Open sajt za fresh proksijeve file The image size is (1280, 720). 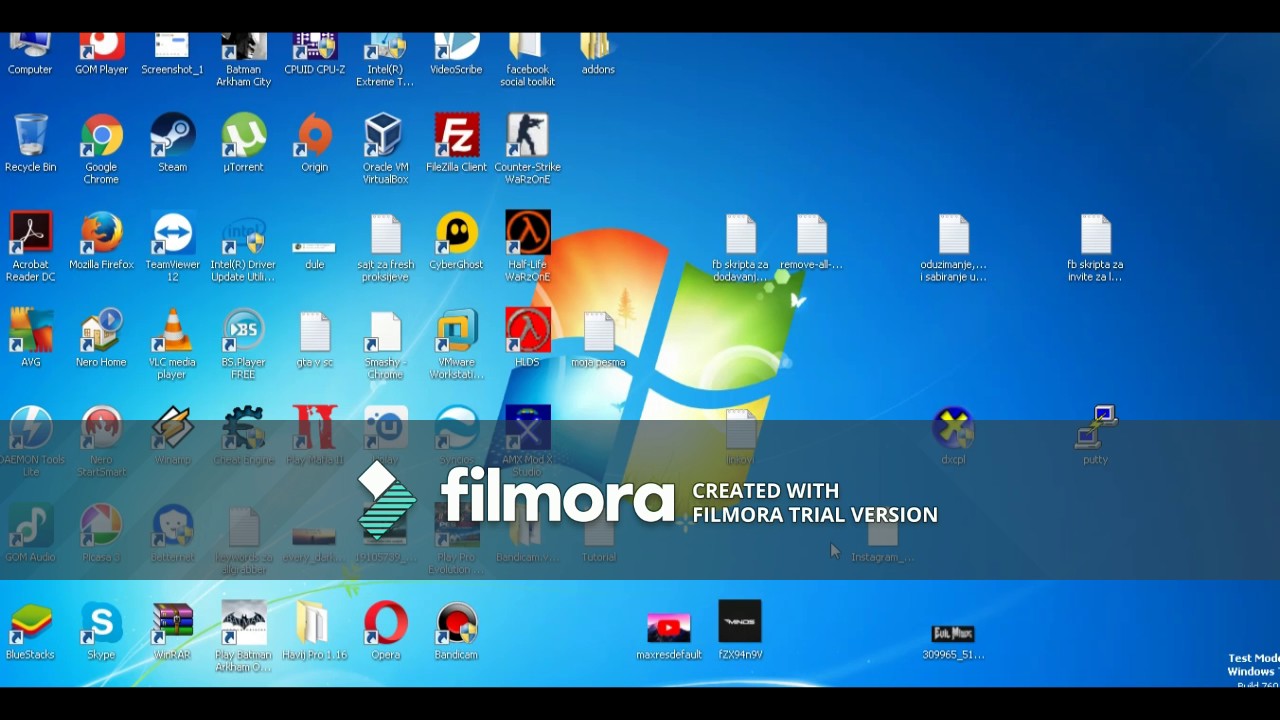pos(385,234)
